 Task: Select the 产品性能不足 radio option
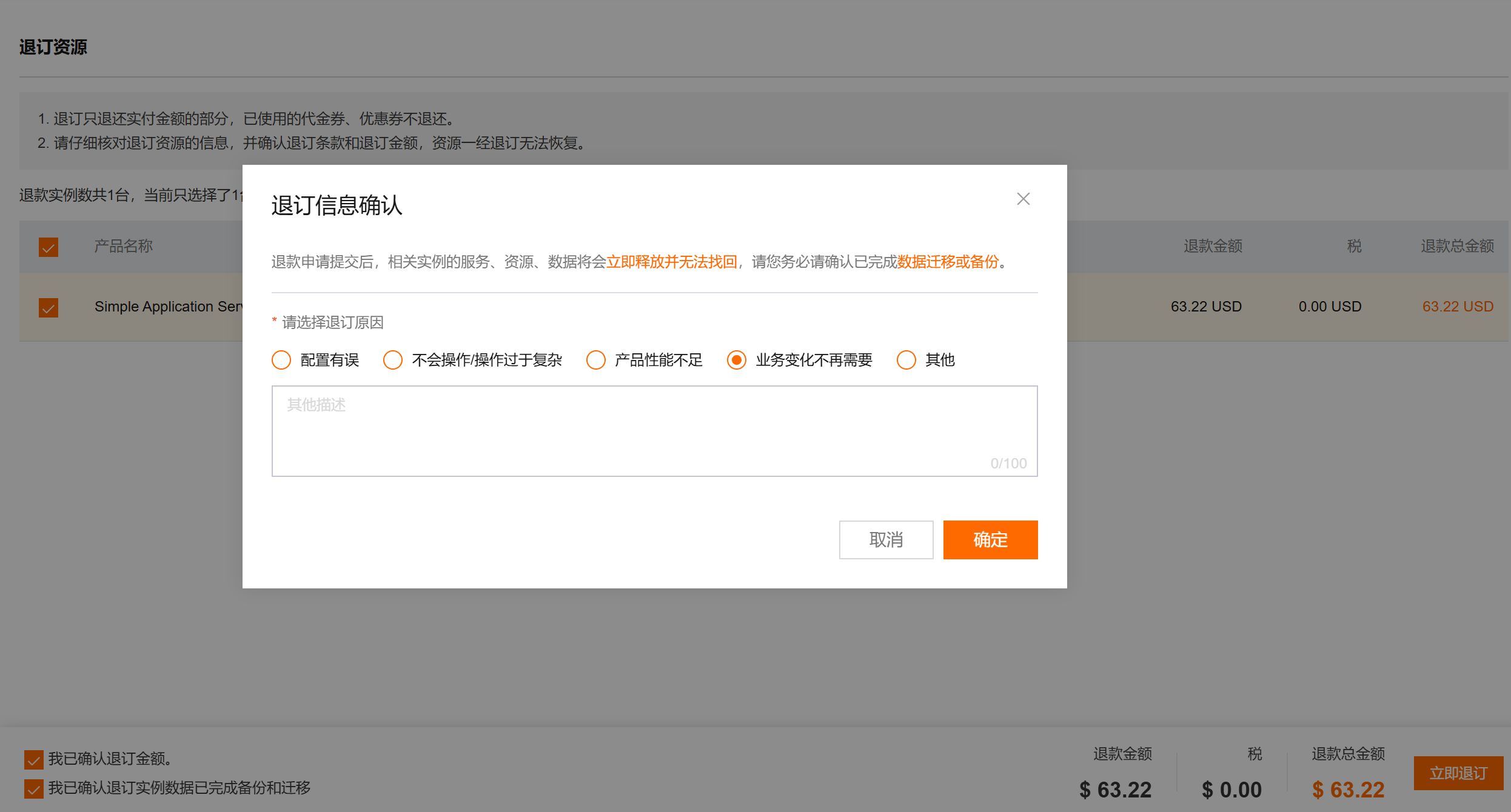pos(596,360)
